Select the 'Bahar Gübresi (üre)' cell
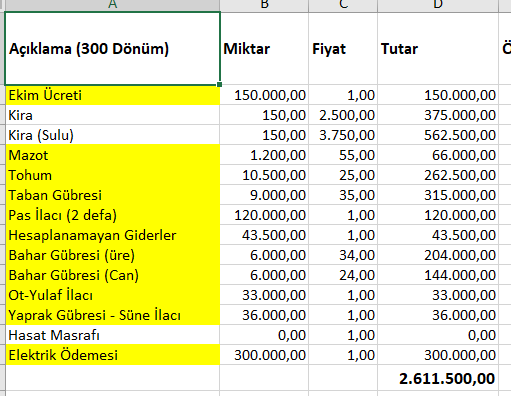 [x=113, y=255]
